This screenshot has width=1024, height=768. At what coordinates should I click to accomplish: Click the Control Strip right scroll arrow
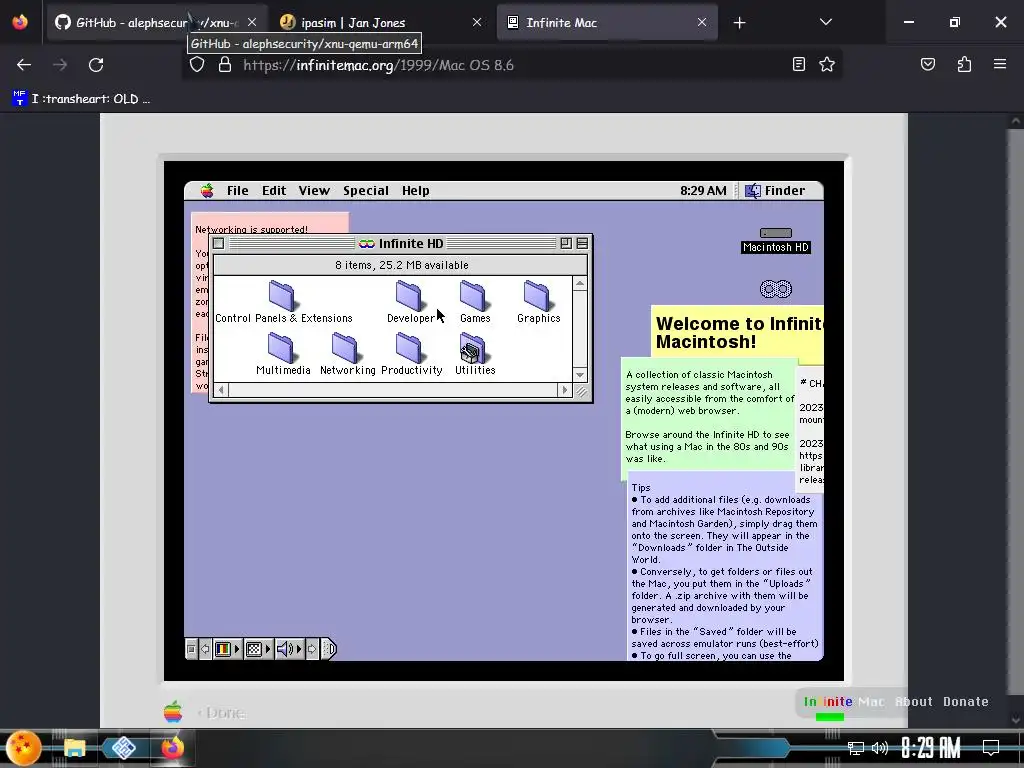(x=312, y=649)
